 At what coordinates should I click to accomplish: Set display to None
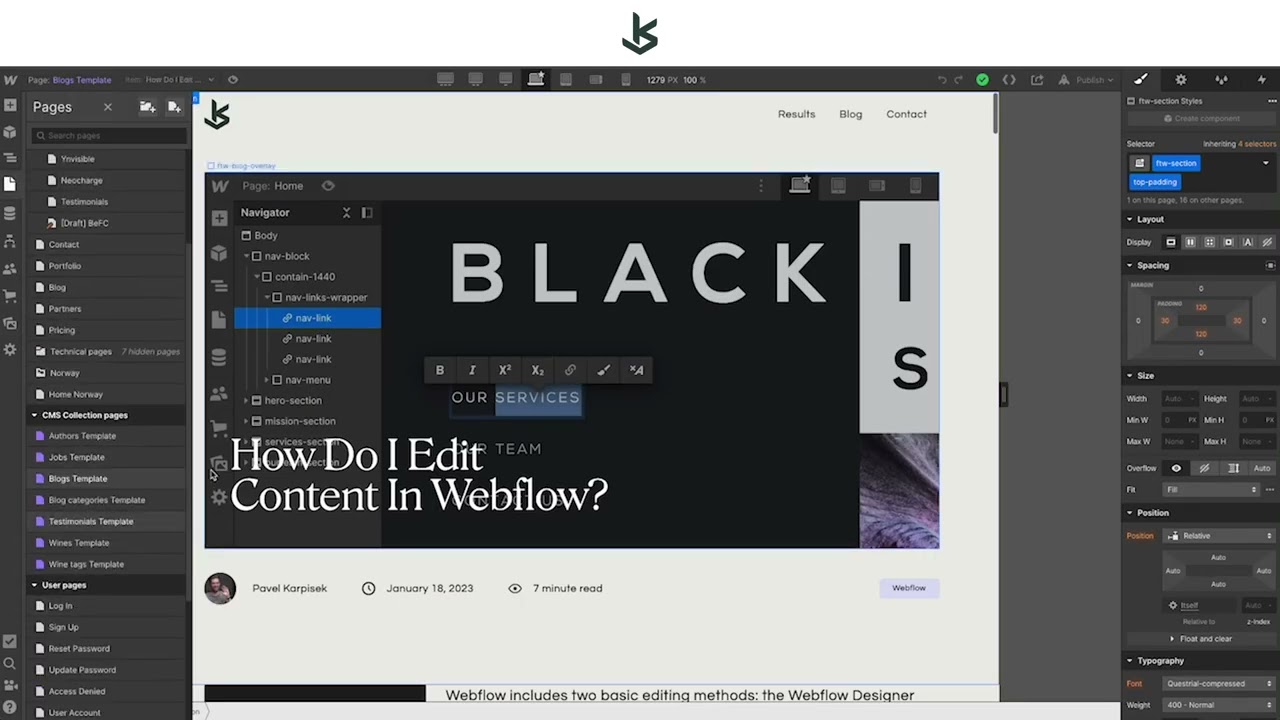coord(1267,242)
